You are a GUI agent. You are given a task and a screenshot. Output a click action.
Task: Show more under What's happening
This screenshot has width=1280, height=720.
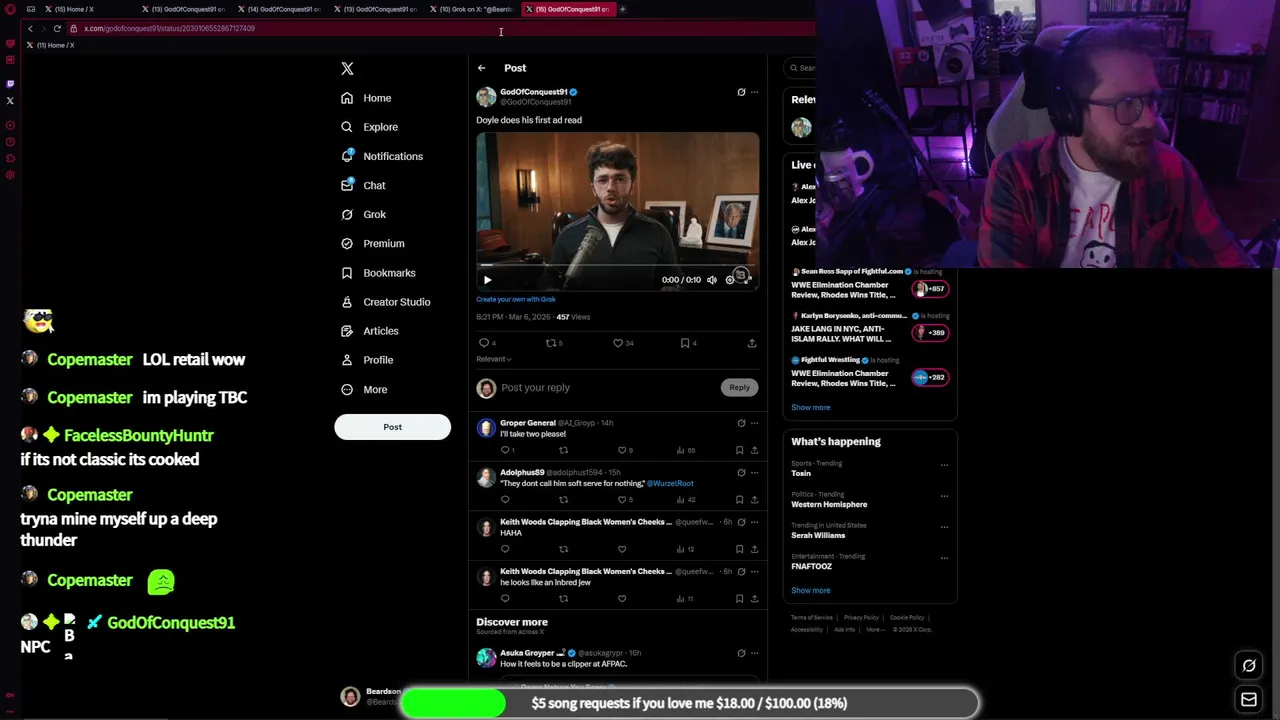tap(810, 590)
